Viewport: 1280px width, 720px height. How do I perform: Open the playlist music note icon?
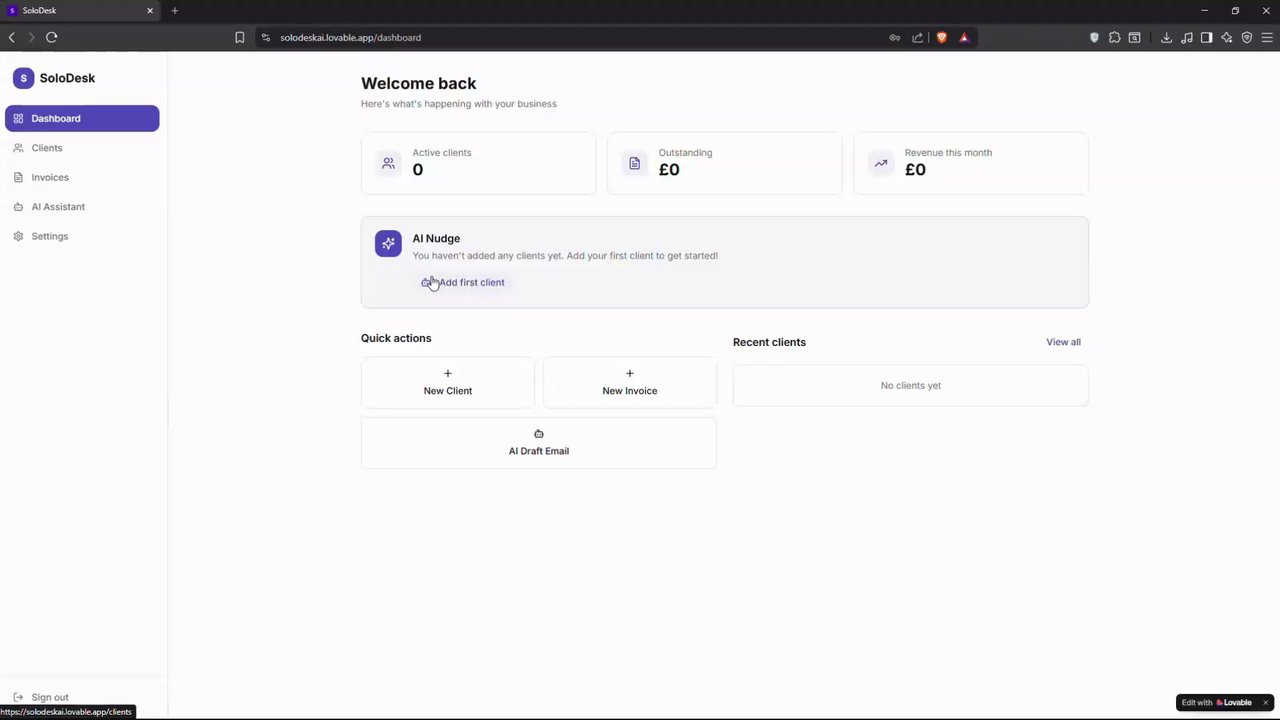coord(1187,37)
